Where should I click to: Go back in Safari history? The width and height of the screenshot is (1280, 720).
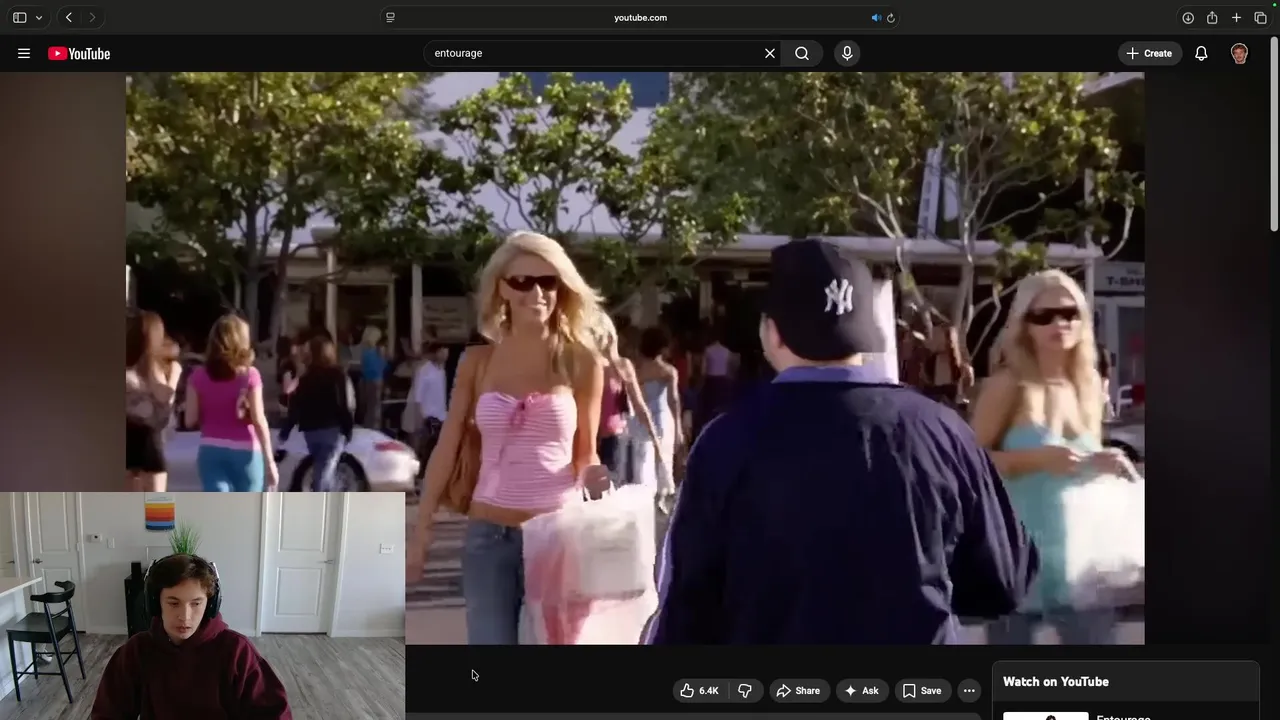pos(69,17)
